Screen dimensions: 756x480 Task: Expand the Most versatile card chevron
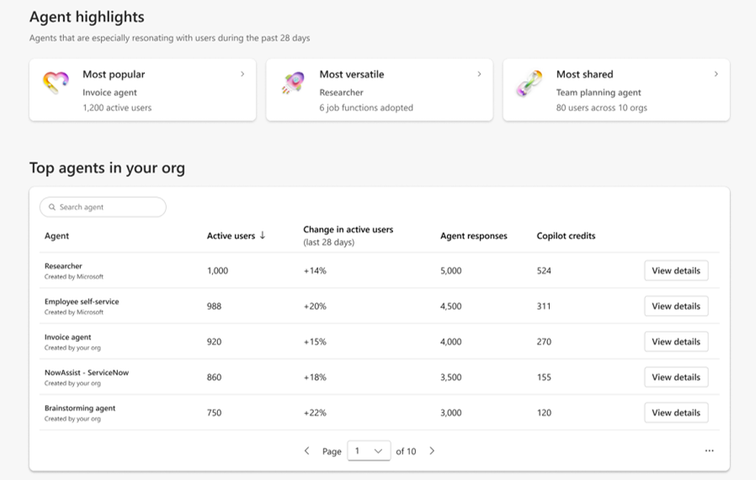479,74
